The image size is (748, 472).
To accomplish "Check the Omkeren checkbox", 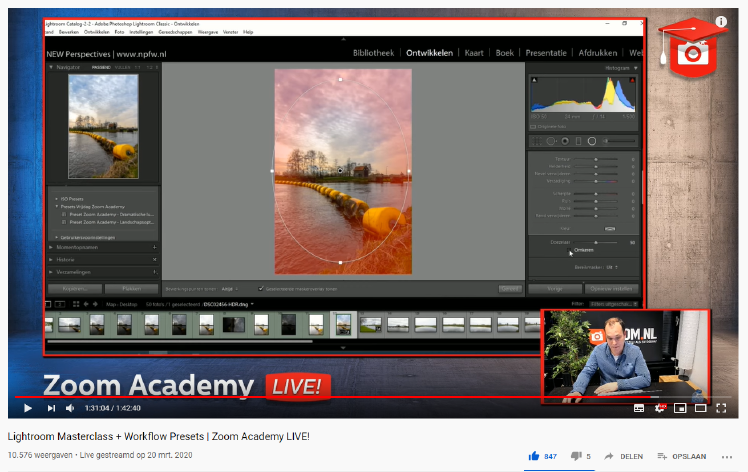I will click(570, 250).
